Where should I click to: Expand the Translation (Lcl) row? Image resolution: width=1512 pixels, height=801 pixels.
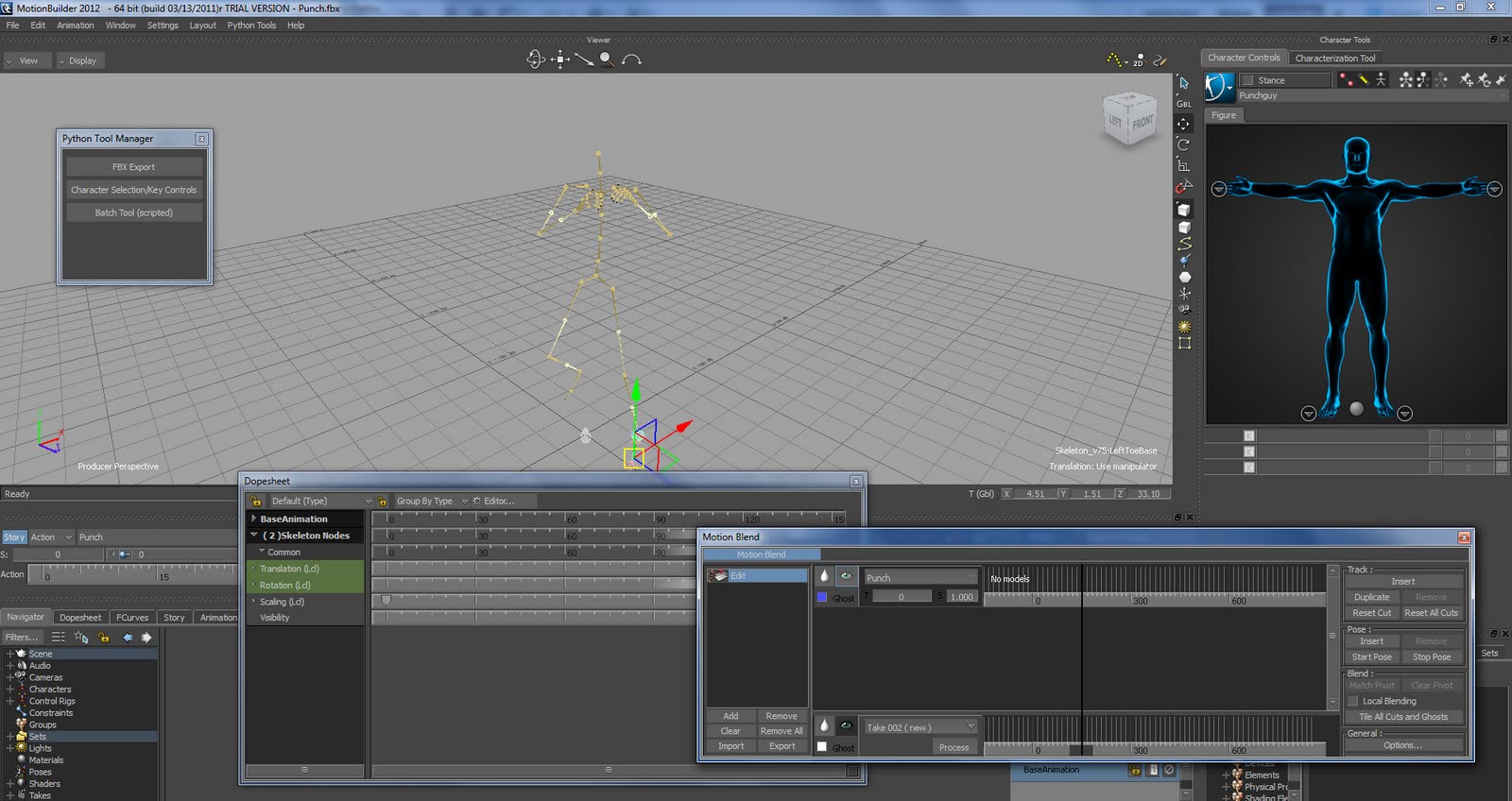[x=253, y=569]
